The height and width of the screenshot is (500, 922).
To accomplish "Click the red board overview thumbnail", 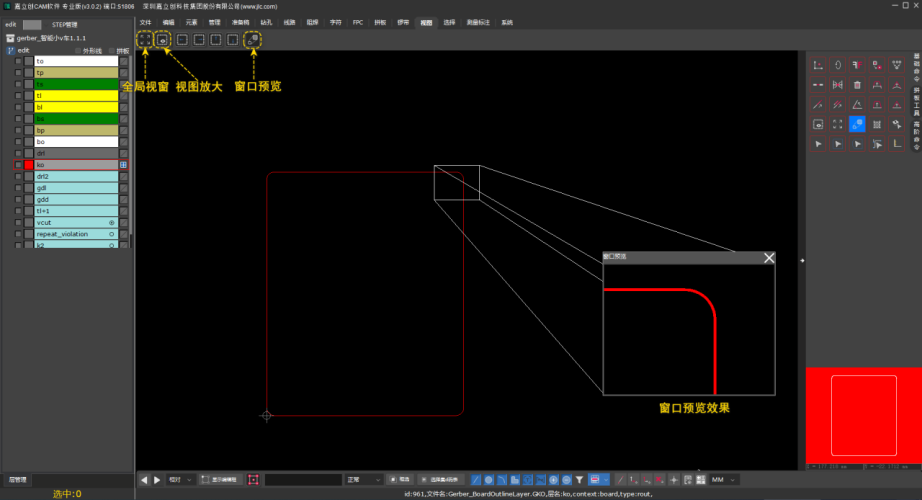I will [x=863, y=415].
